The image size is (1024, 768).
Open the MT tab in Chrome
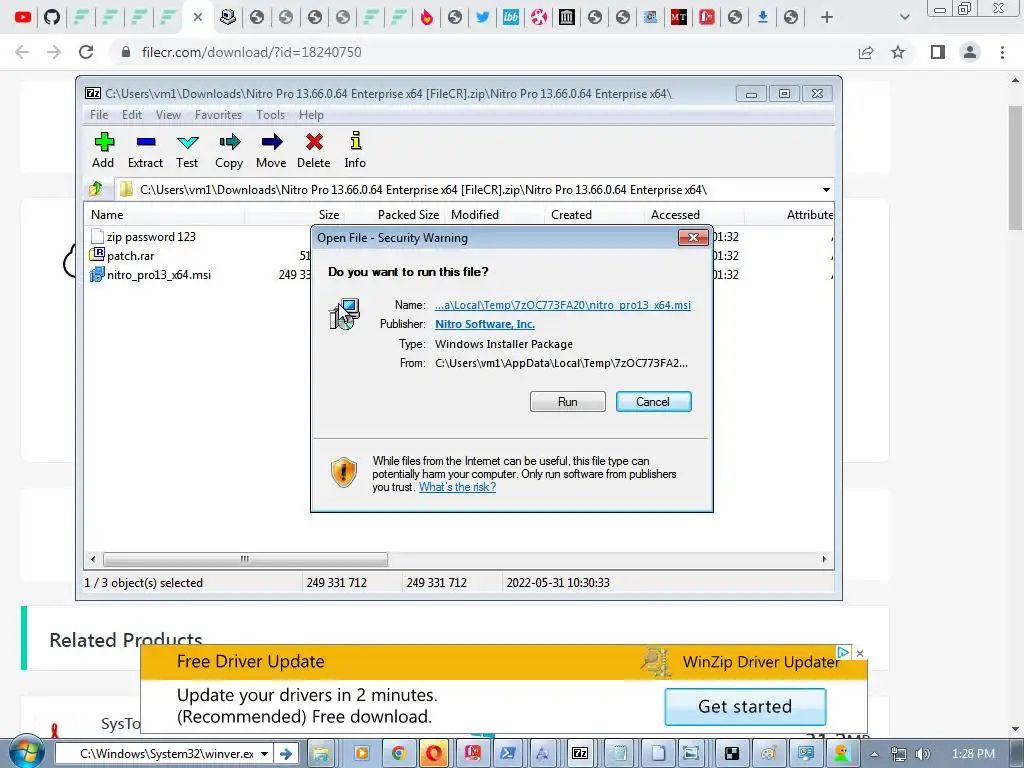[679, 17]
